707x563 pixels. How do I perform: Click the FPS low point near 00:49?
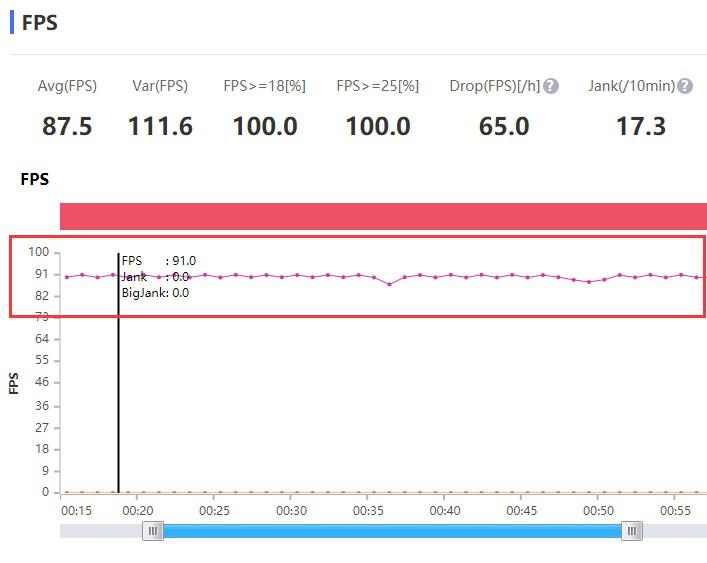point(589,282)
